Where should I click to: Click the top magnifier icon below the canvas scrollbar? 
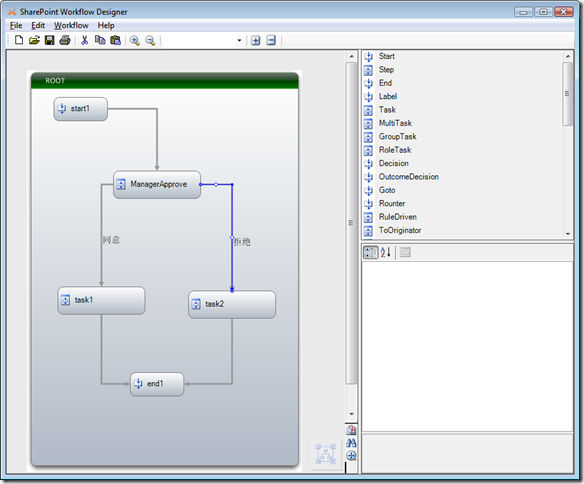point(351,430)
